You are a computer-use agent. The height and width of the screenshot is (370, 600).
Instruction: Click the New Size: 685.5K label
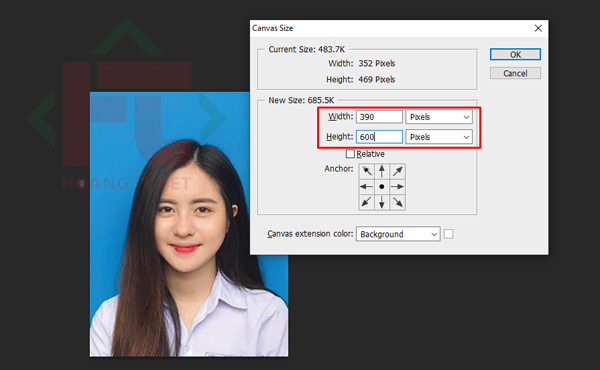tap(301, 100)
